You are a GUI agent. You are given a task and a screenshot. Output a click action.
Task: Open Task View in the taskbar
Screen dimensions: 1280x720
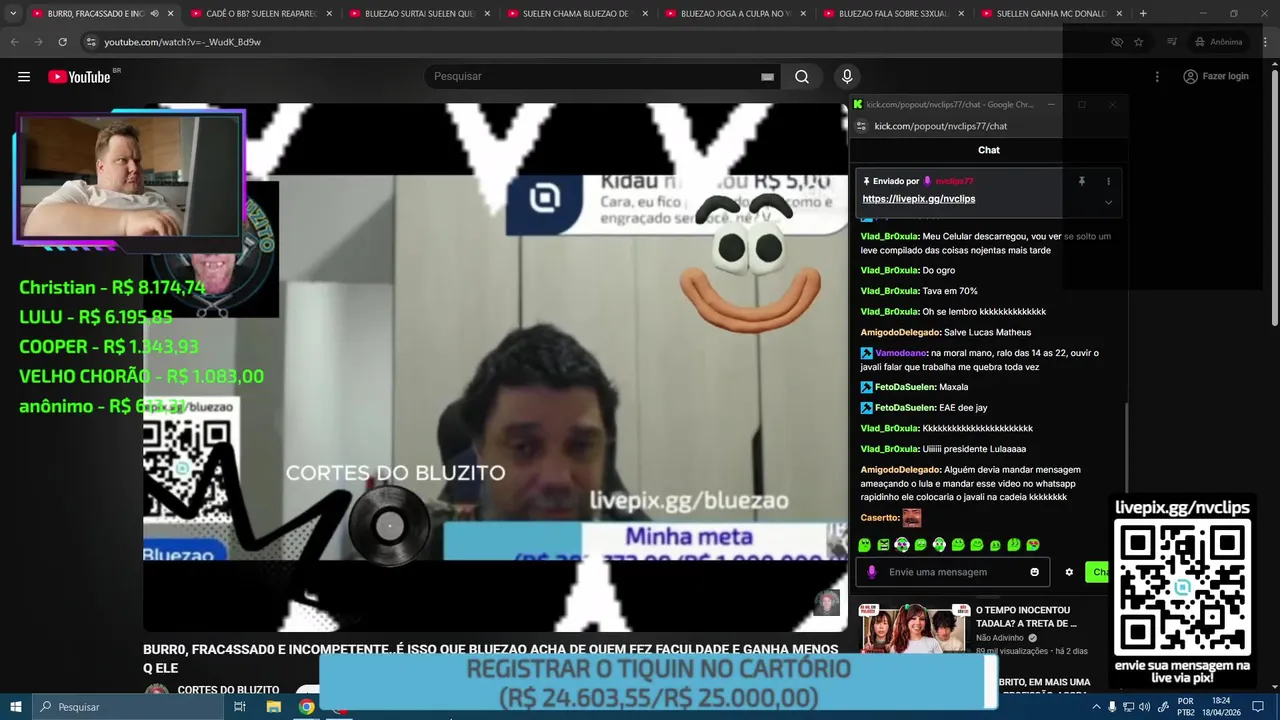pyautogui.click(x=240, y=707)
